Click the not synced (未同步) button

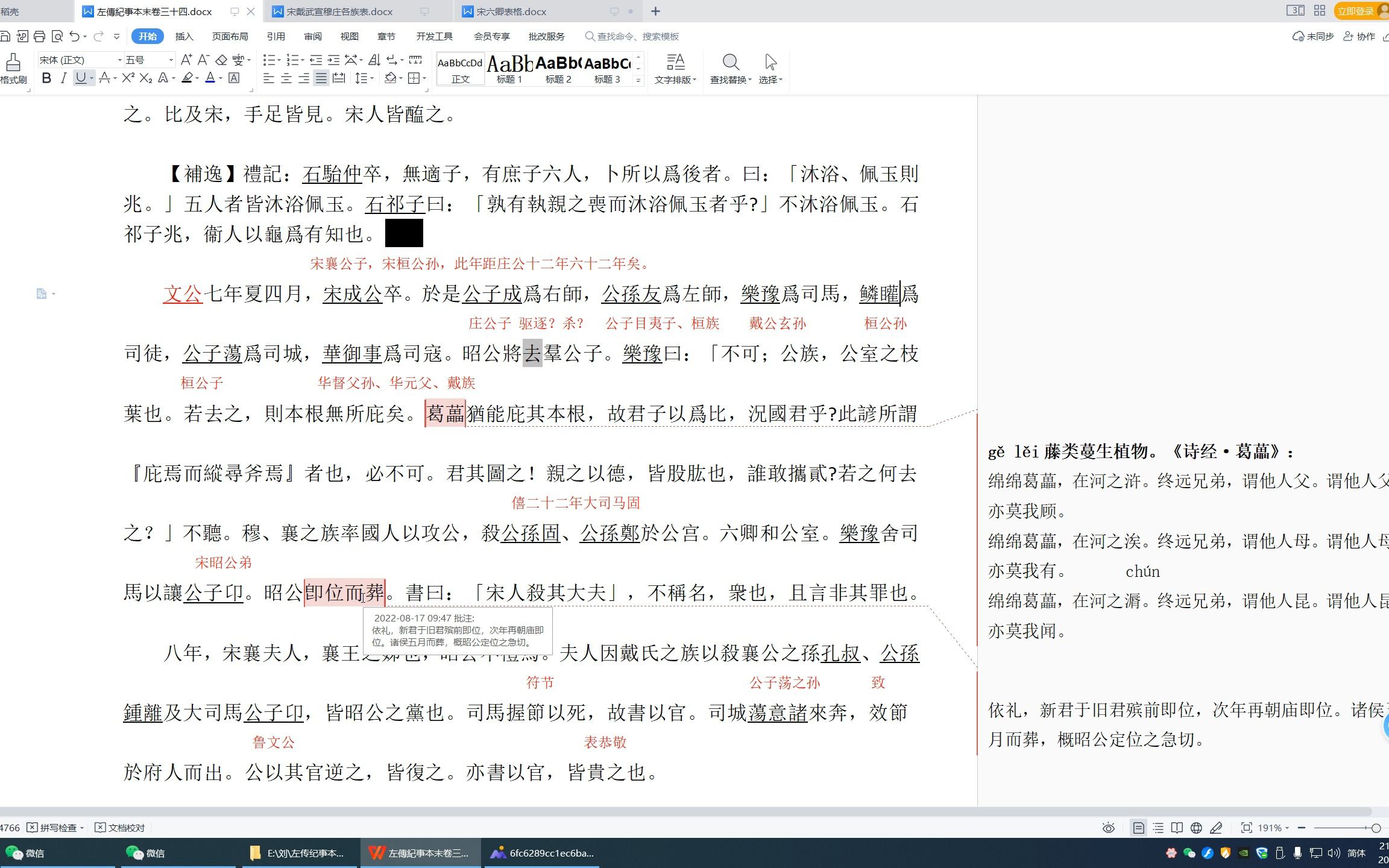pyautogui.click(x=1313, y=36)
